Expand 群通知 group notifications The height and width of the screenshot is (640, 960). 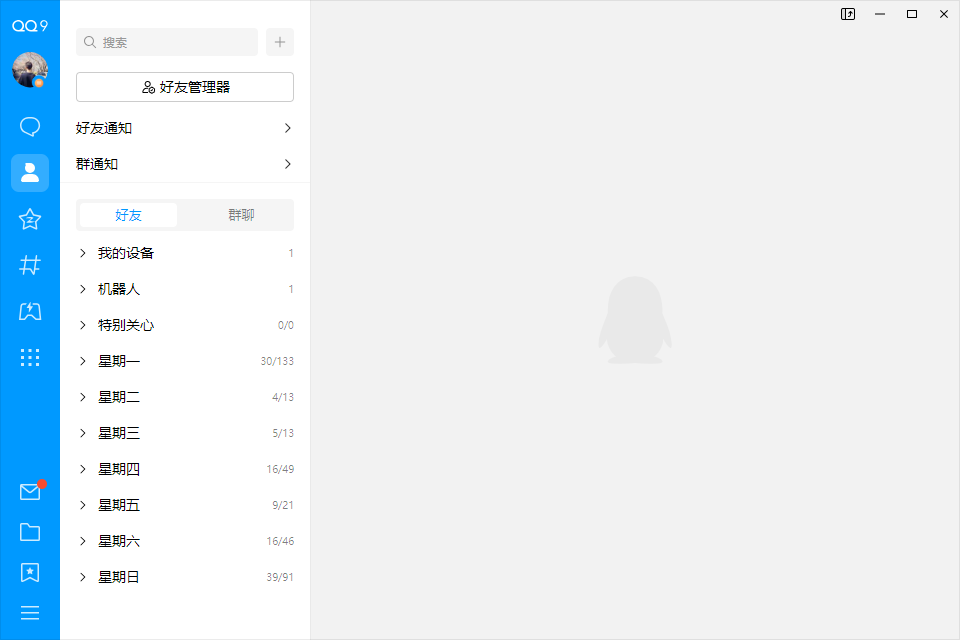click(x=184, y=164)
